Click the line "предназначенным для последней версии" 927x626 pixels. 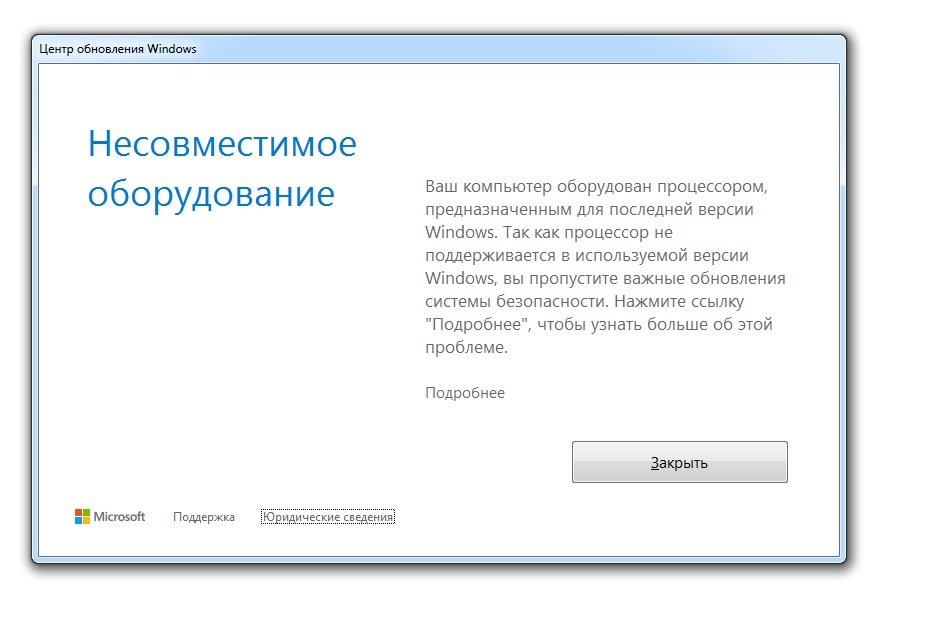click(589, 210)
